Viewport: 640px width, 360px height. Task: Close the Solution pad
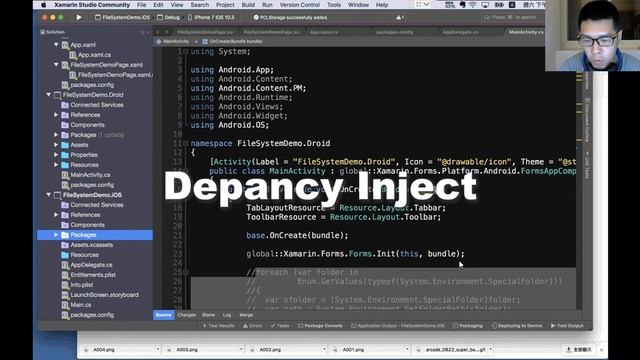[148, 32]
